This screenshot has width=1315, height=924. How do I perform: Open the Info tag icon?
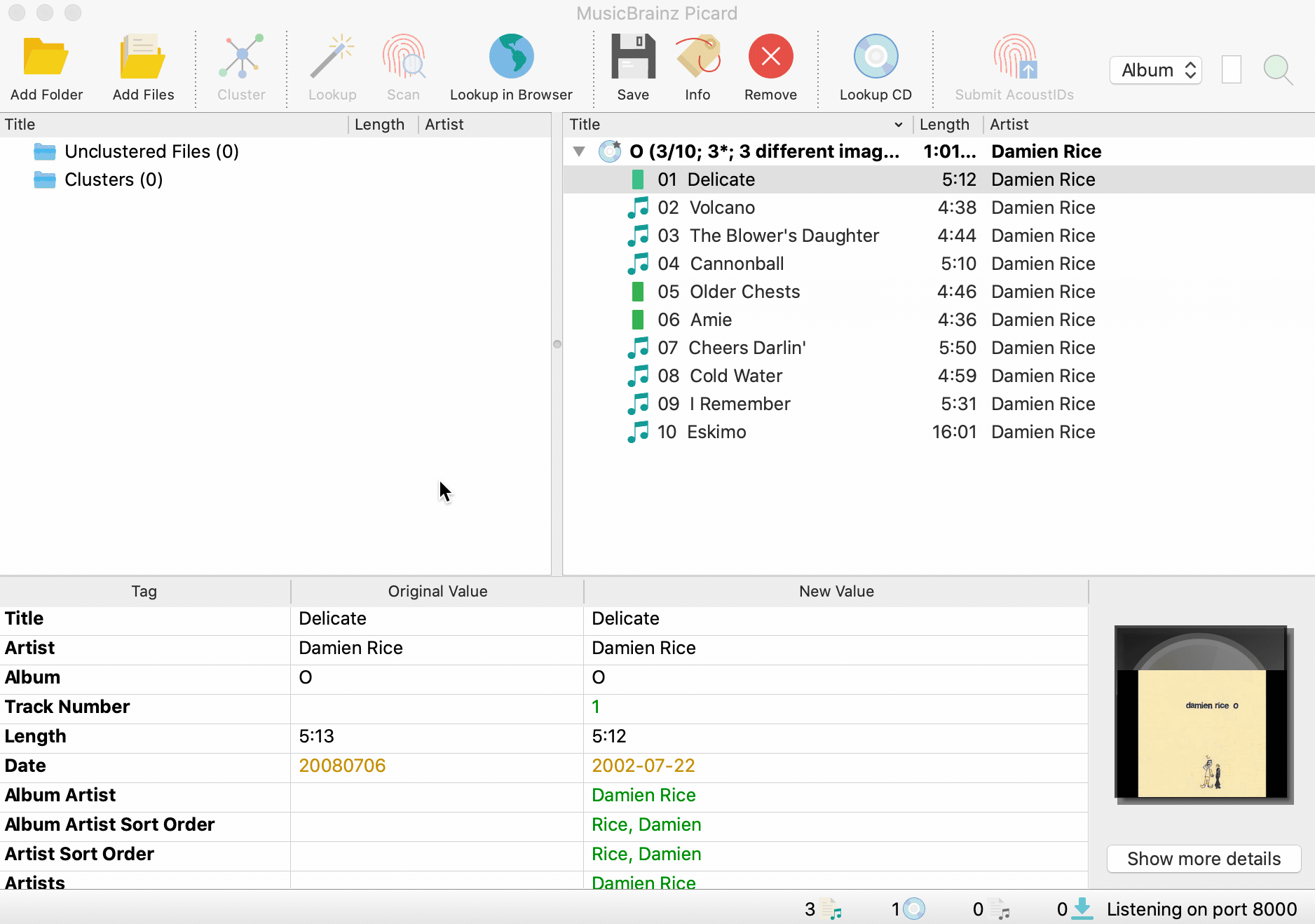click(697, 57)
